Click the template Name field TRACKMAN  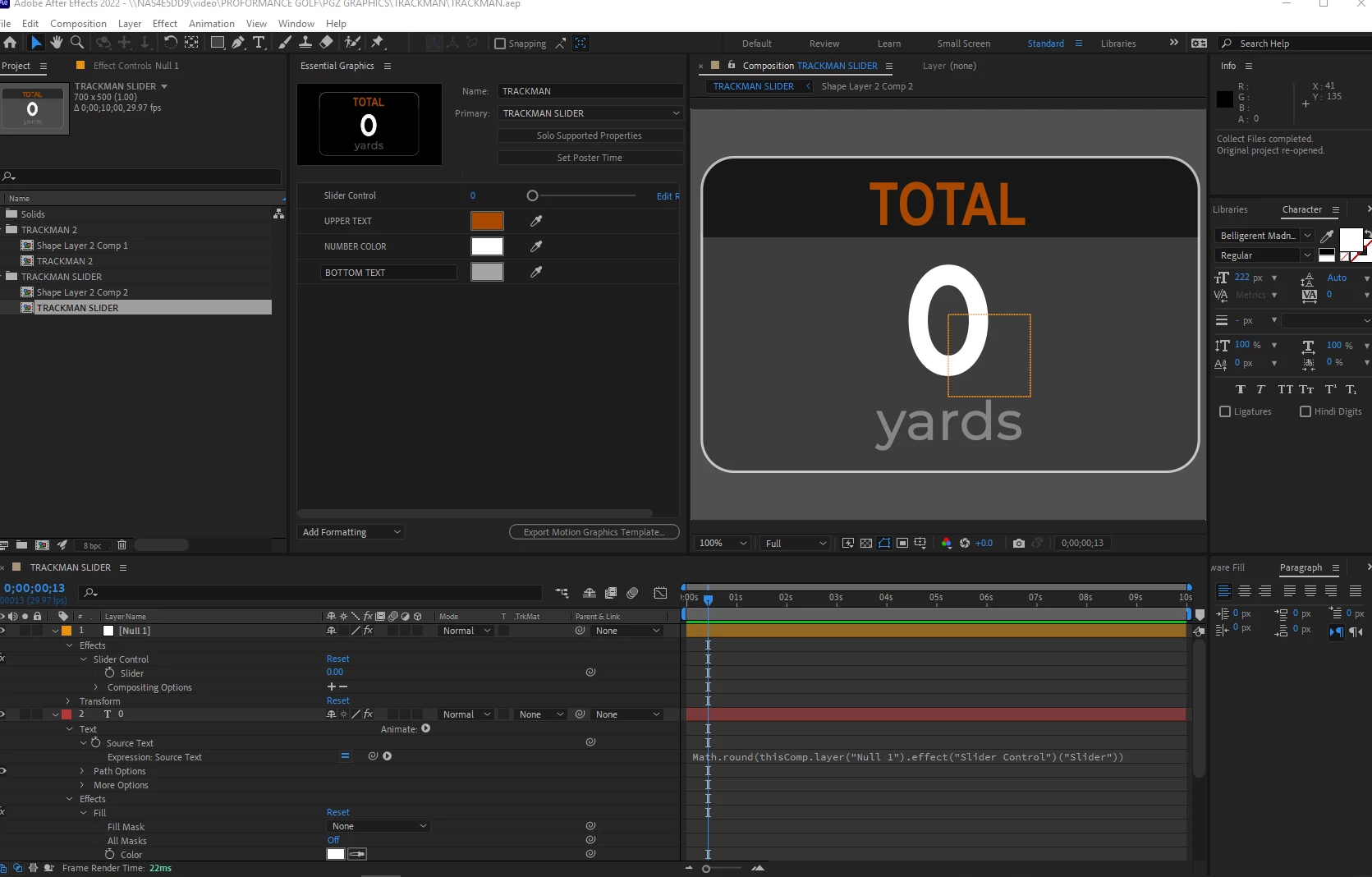[x=590, y=91]
